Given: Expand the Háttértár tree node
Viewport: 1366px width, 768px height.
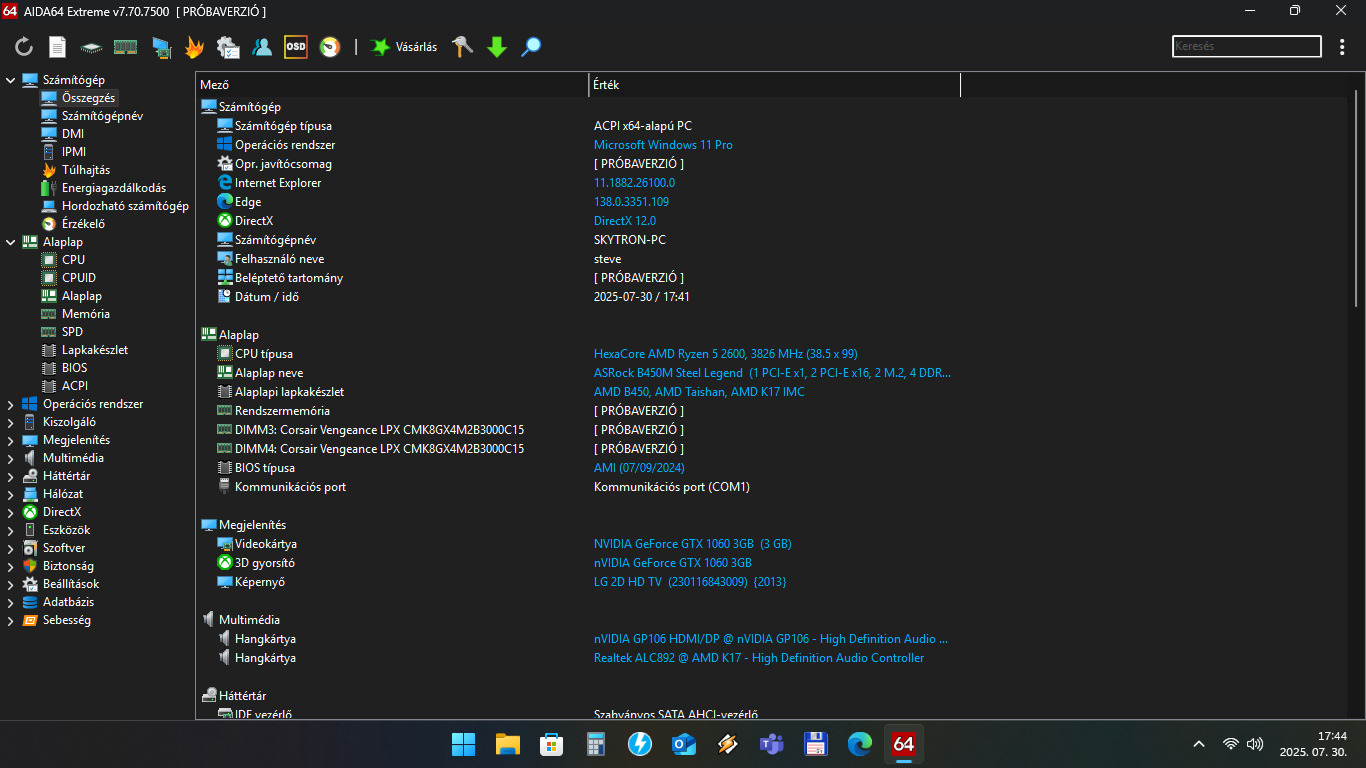Looking at the screenshot, I should 11,476.
